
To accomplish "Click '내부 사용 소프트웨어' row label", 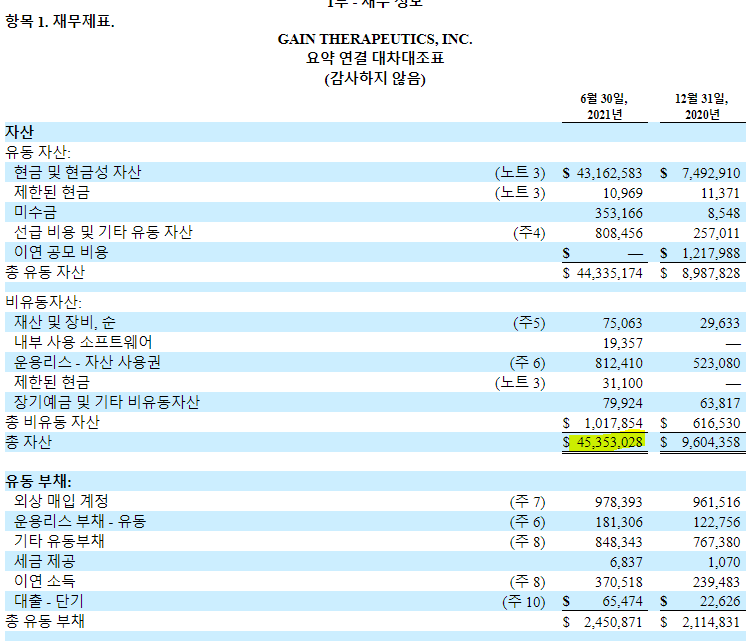I will [x=83, y=342].
